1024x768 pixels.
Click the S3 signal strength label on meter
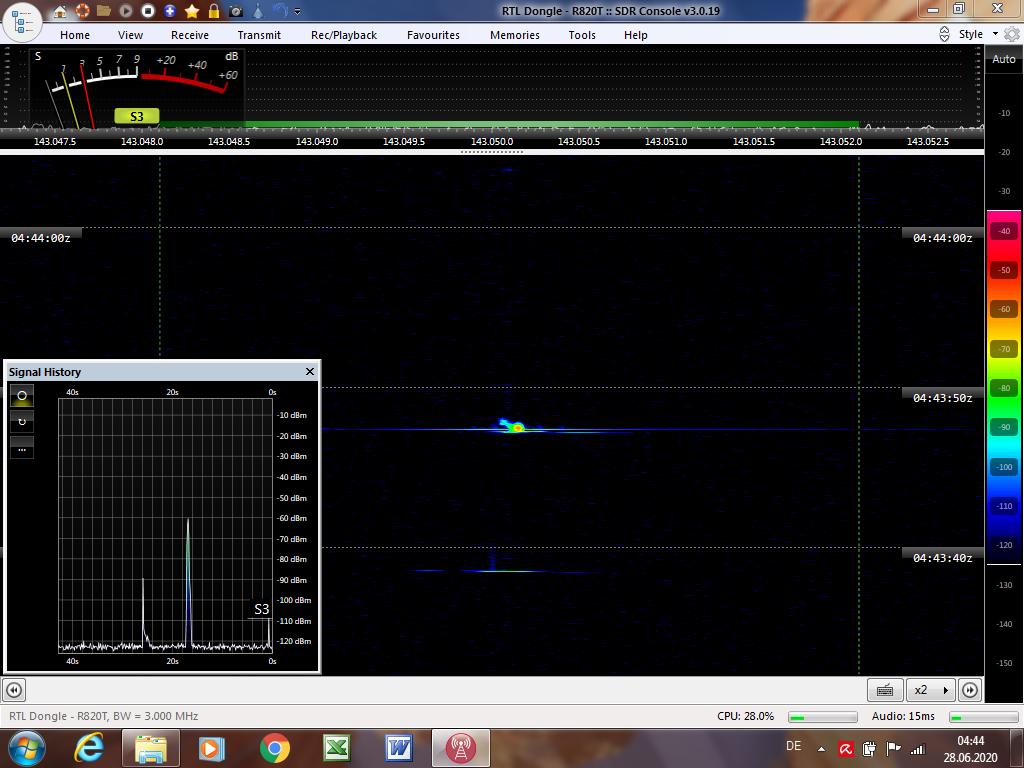[x=136, y=116]
